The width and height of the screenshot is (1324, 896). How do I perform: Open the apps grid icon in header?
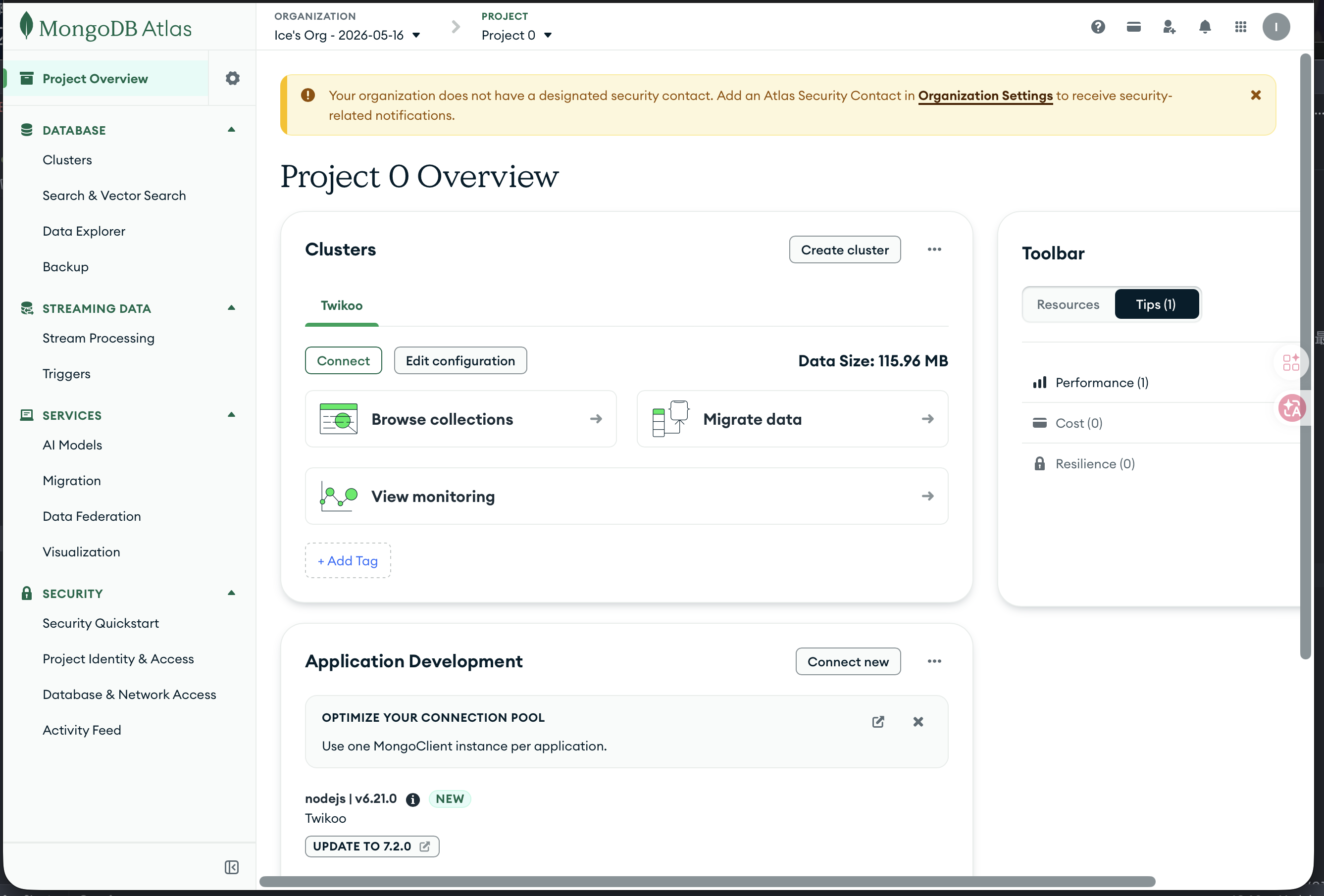(1241, 27)
